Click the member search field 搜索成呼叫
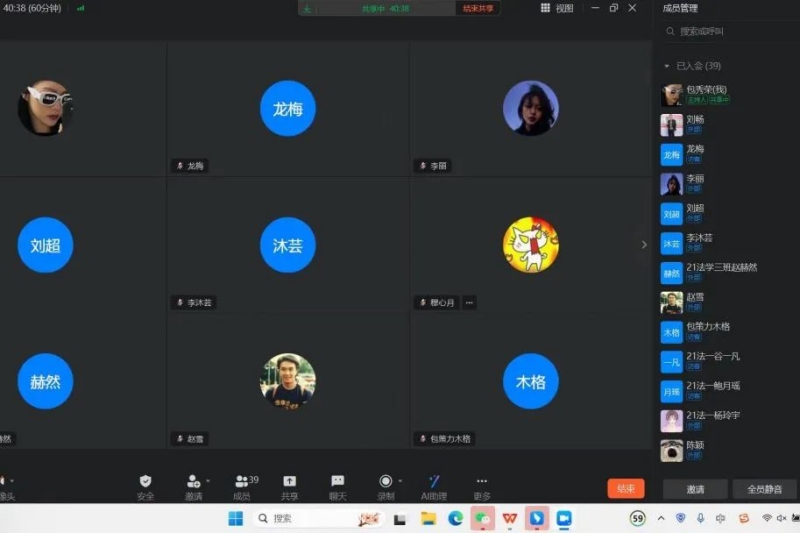The height and width of the screenshot is (533, 800). point(730,32)
